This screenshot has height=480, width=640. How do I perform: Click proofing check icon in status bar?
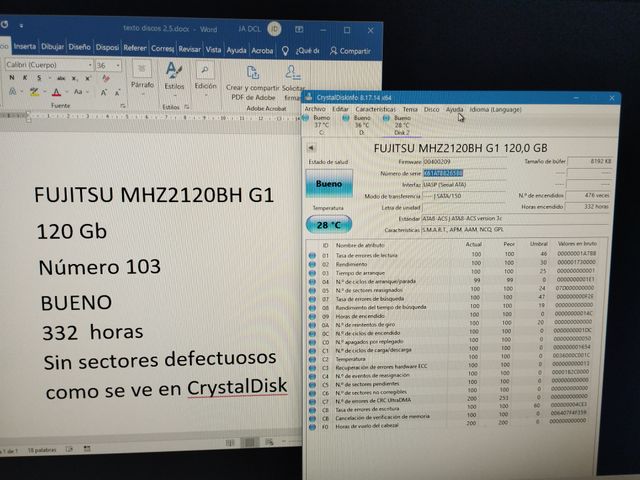coord(69,449)
